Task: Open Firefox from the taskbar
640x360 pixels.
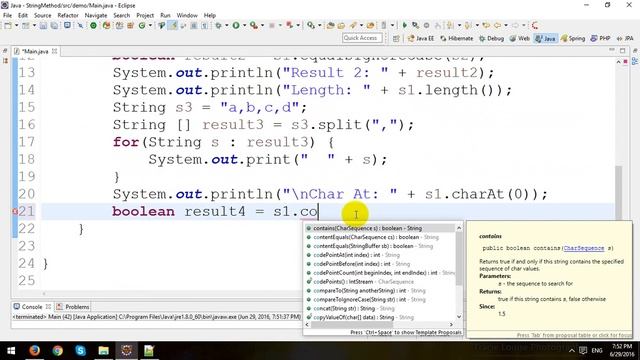Action: (x=34, y=350)
